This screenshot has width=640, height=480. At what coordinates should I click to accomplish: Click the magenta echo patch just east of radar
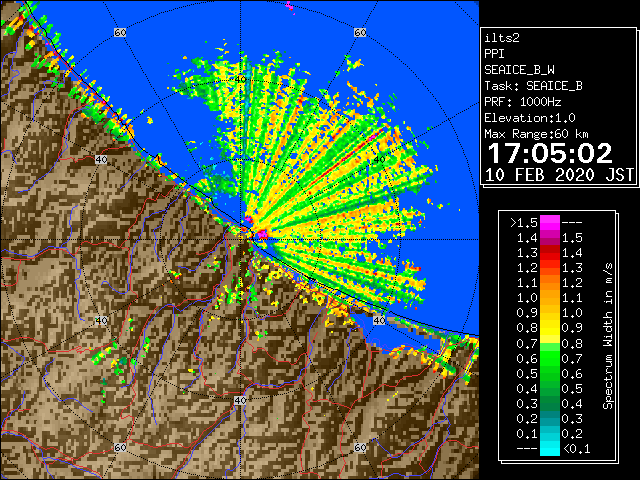click(261, 234)
